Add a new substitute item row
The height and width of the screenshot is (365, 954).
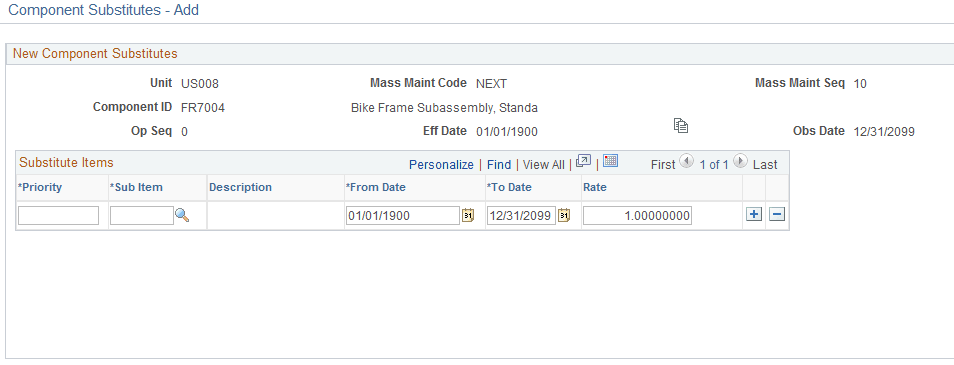click(x=754, y=214)
